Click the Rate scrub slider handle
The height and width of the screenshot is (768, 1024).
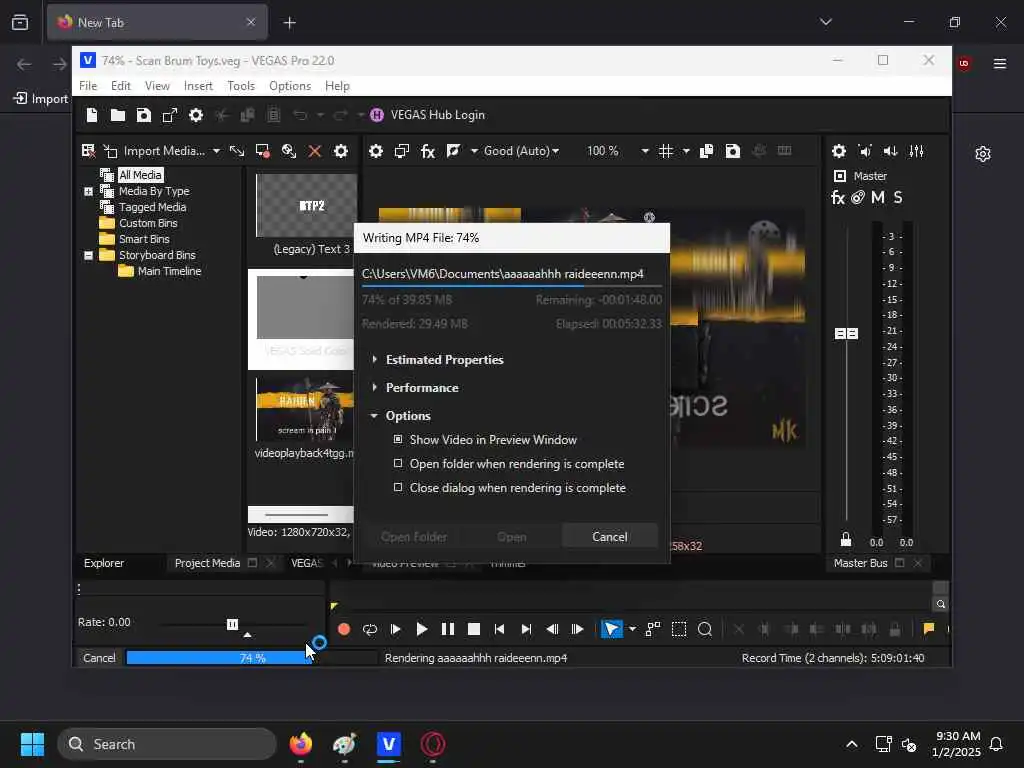pyautogui.click(x=232, y=624)
